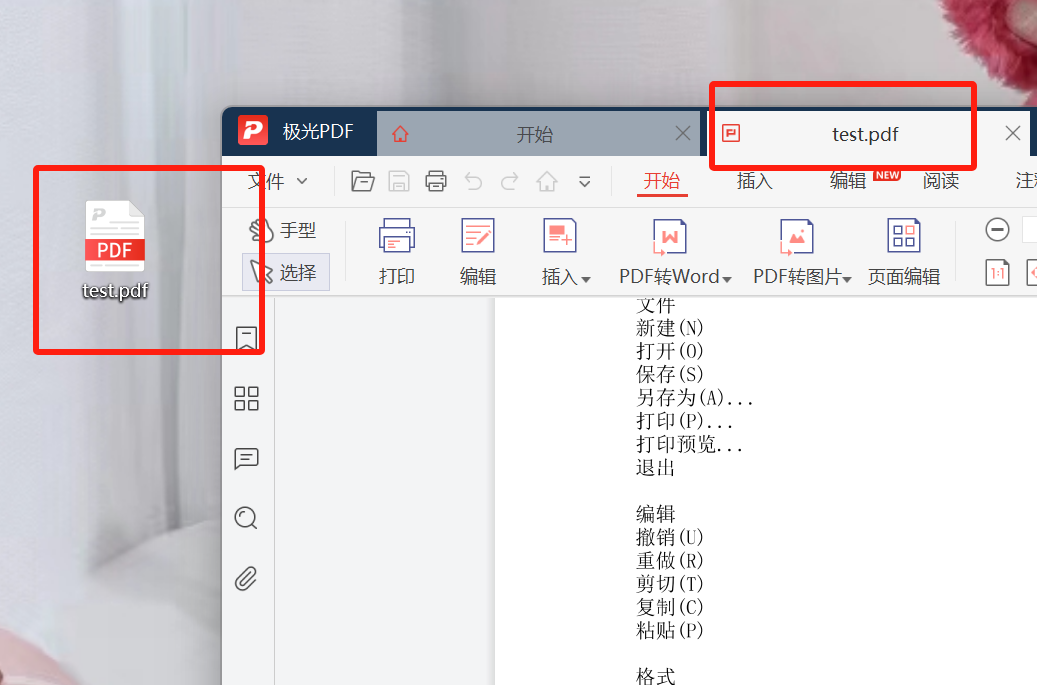This screenshot has height=685, width=1037.
Task: Select the 阅读 ribbon tab
Action: pos(941,181)
